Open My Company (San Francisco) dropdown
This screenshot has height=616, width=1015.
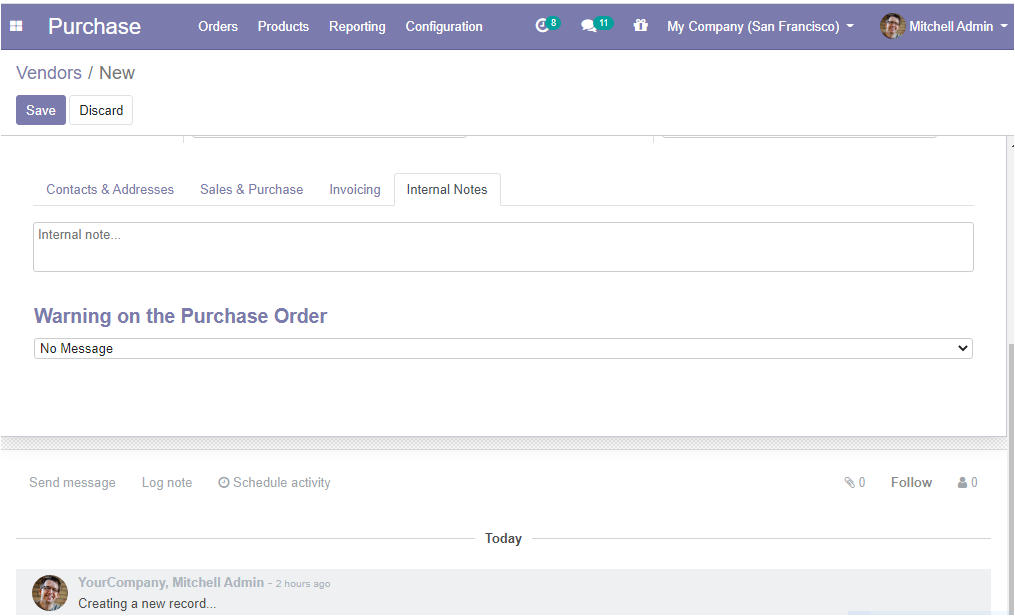click(761, 27)
